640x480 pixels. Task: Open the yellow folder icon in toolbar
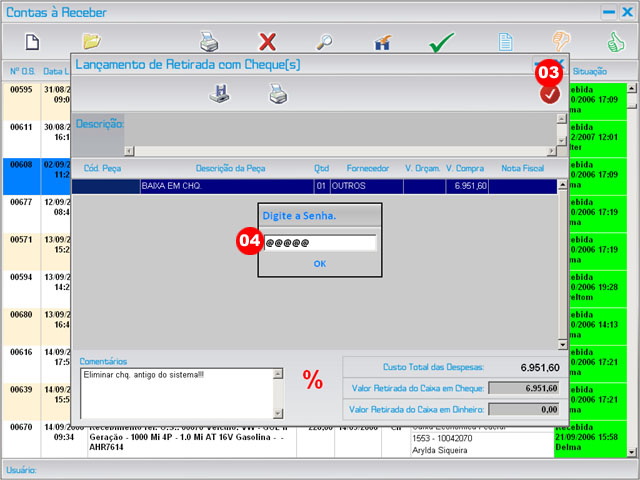[92, 42]
